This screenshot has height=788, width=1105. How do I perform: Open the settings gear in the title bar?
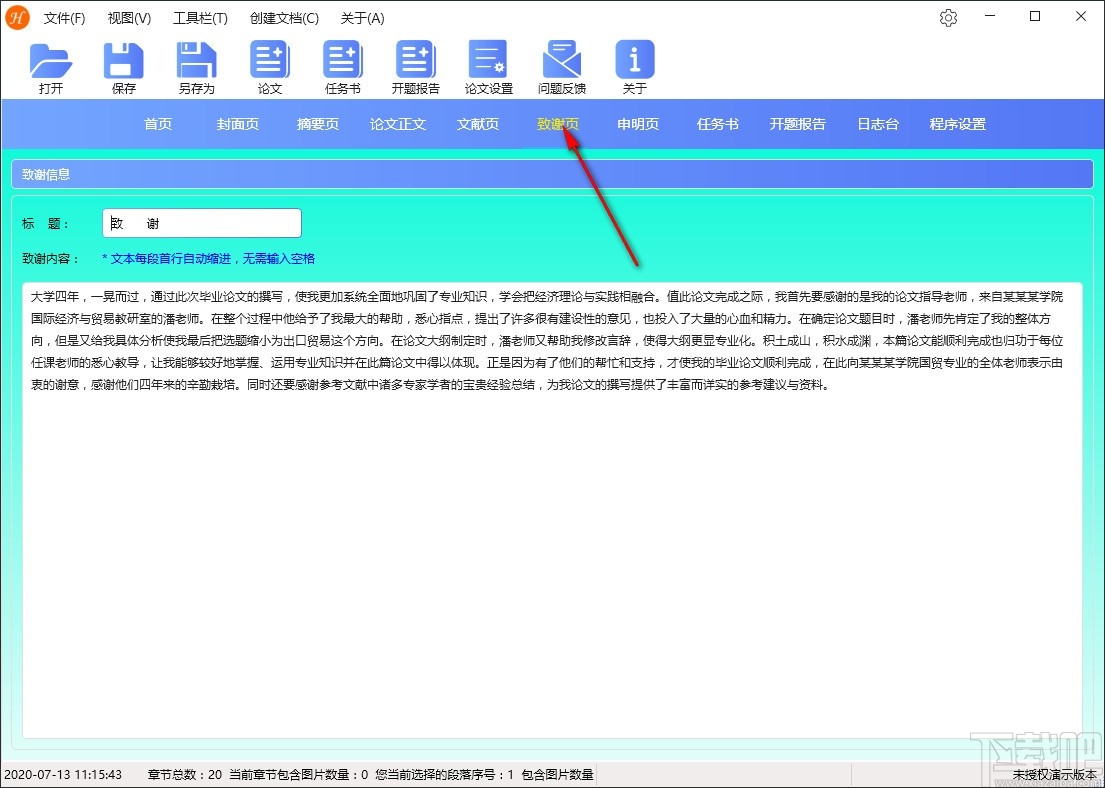948,17
